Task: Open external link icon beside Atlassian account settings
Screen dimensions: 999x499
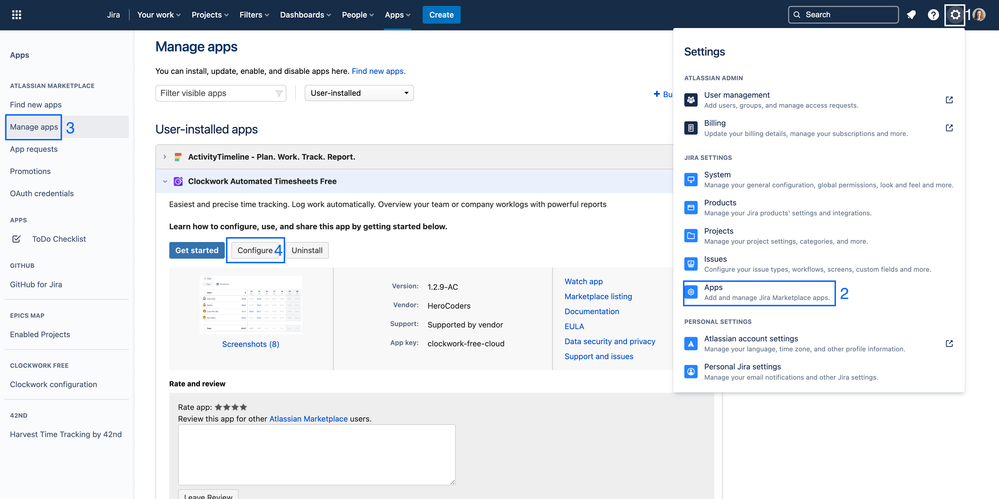Action: [x=949, y=344]
